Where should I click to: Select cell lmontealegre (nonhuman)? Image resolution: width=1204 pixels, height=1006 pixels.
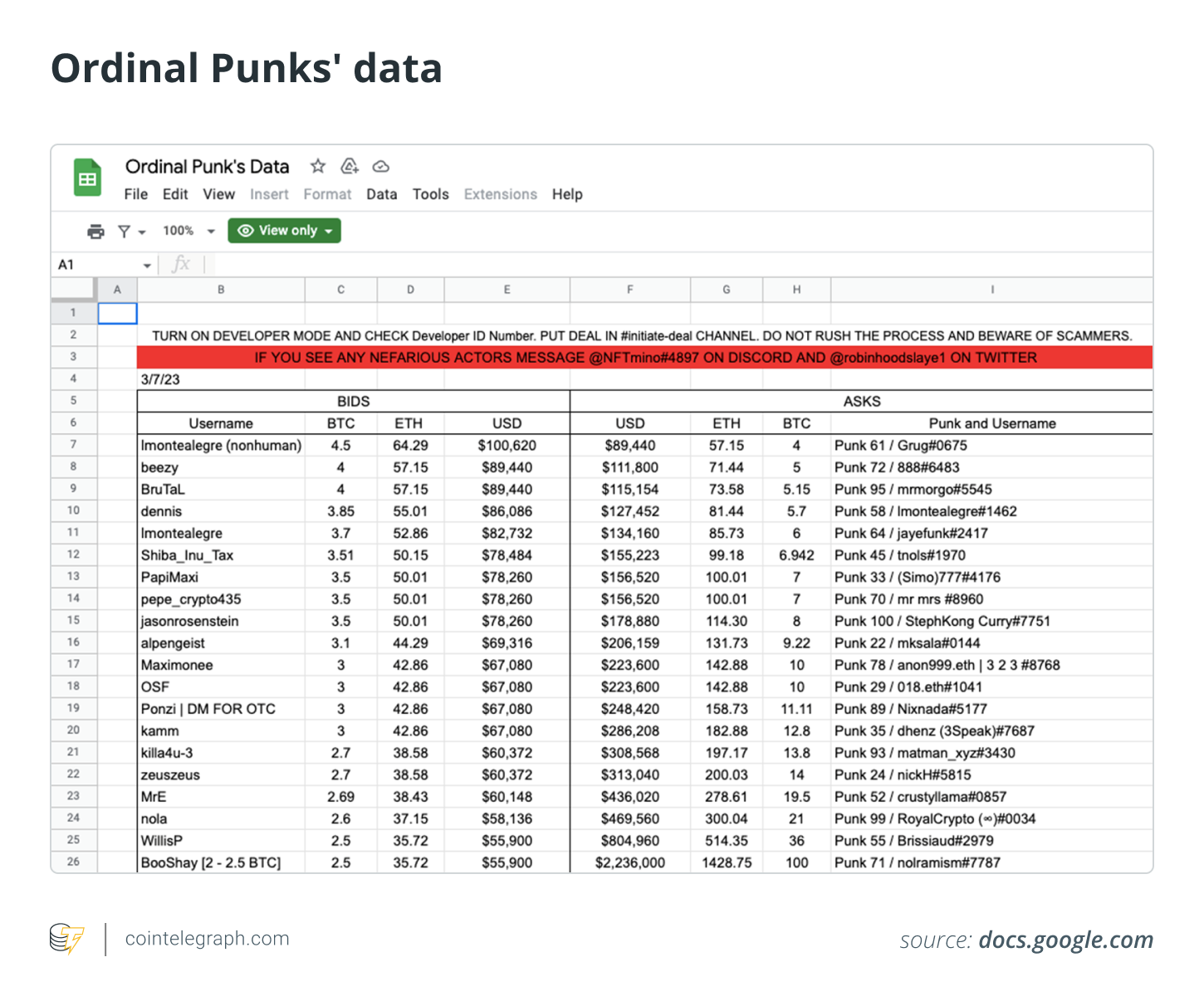(x=221, y=445)
